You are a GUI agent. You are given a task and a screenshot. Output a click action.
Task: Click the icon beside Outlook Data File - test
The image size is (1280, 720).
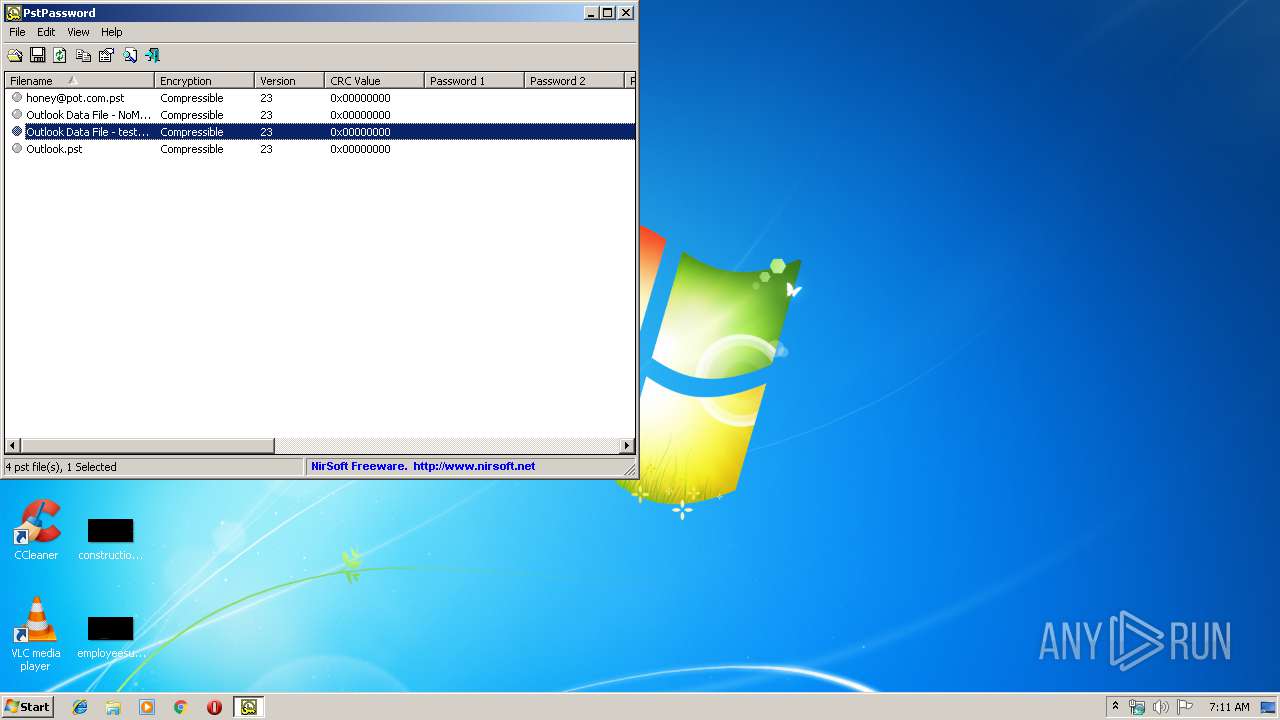point(17,131)
